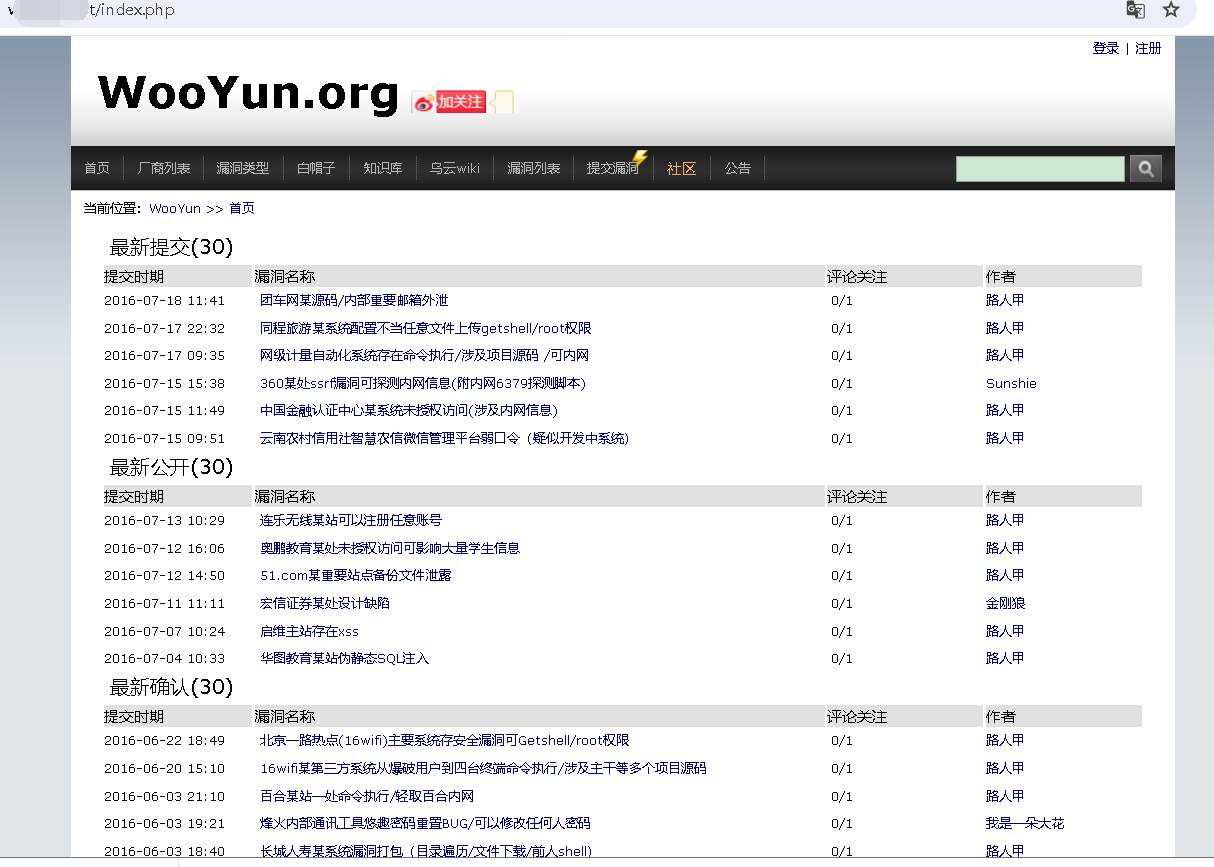Screen dimensions: 1214x867
Task: Open the 知识库 navigation item
Action: [x=383, y=169]
